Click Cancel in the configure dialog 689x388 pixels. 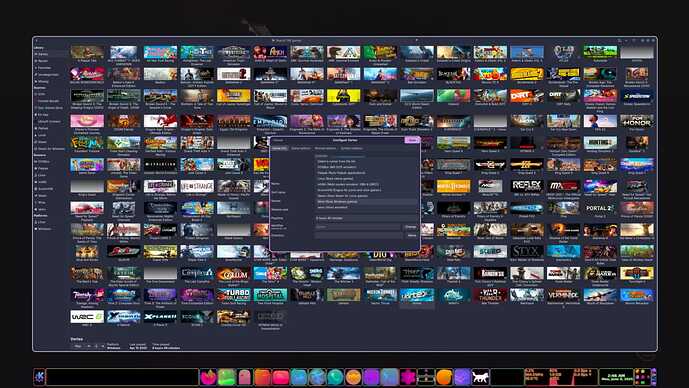(x=278, y=140)
